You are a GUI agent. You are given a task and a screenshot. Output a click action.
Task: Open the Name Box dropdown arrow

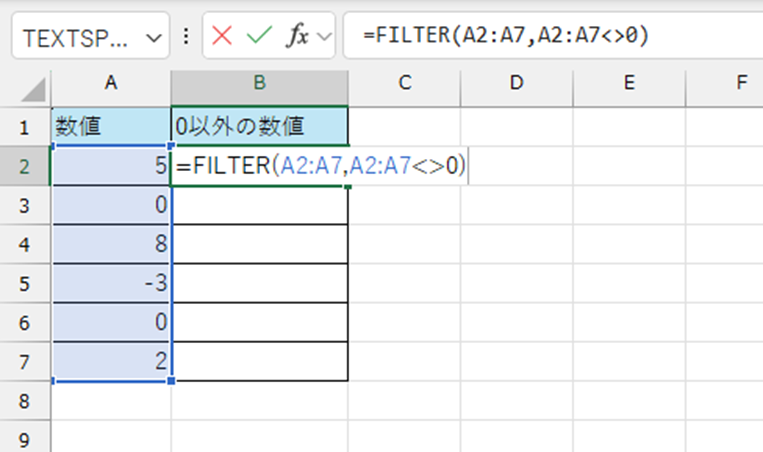click(152, 38)
